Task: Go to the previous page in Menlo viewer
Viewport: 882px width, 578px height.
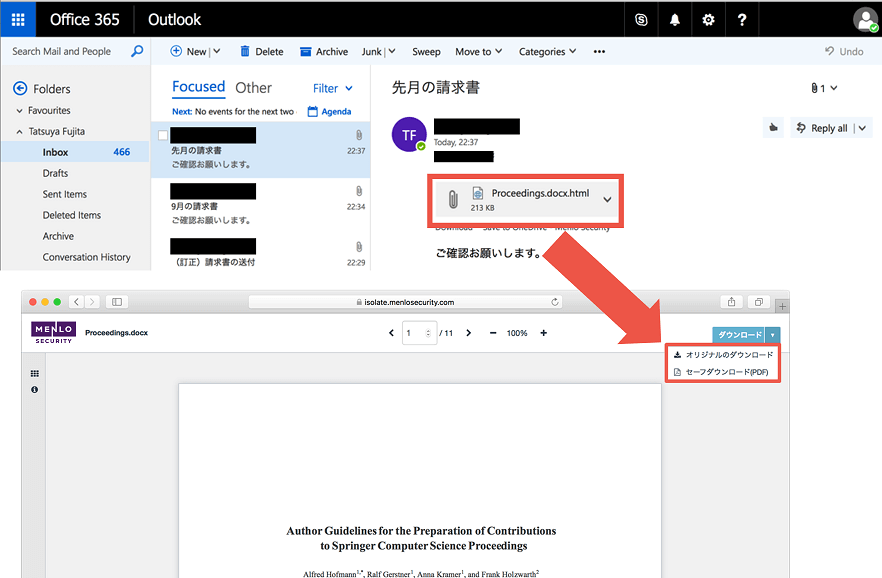Action: click(x=392, y=333)
